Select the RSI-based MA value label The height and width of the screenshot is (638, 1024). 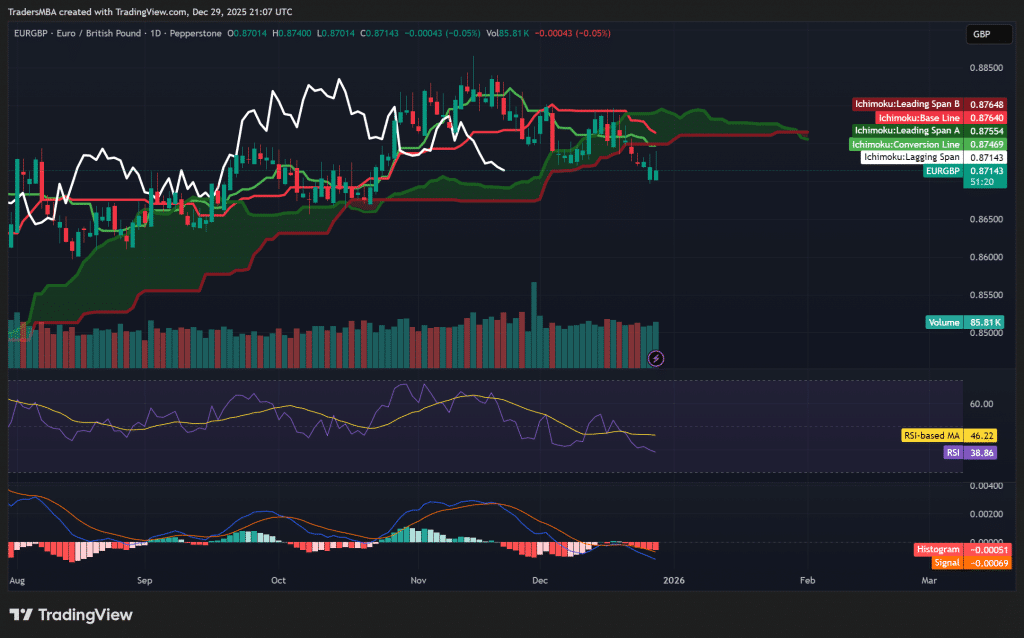951,435
